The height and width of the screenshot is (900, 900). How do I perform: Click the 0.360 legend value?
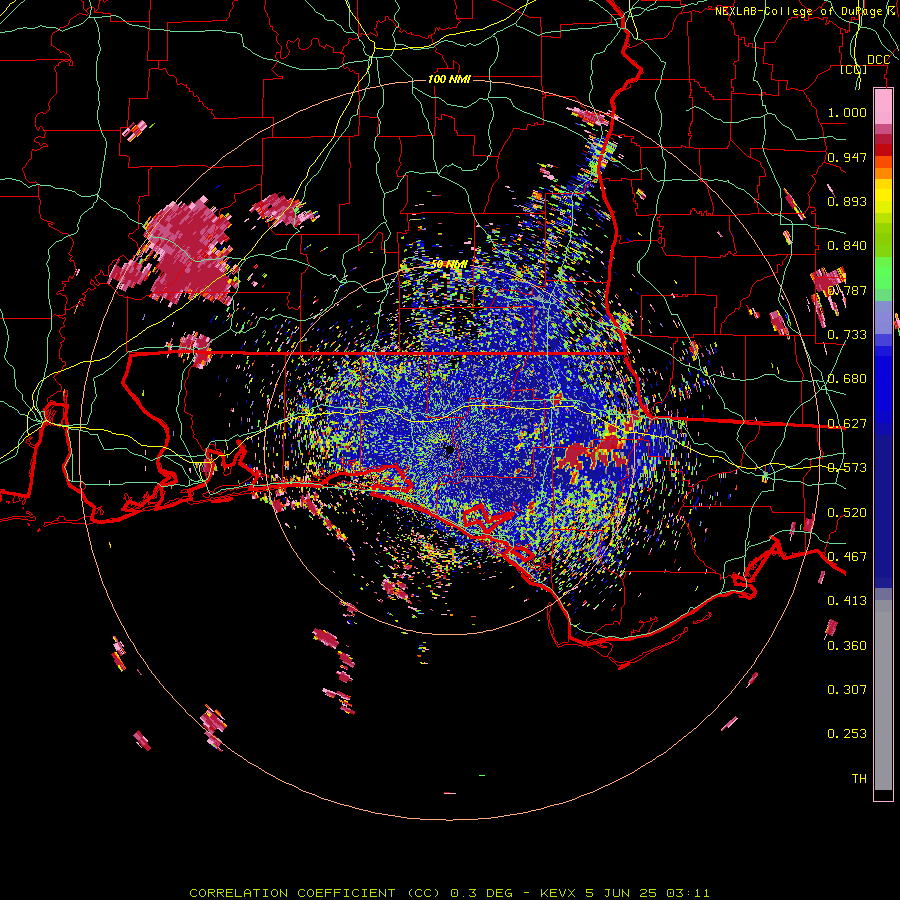[847, 646]
